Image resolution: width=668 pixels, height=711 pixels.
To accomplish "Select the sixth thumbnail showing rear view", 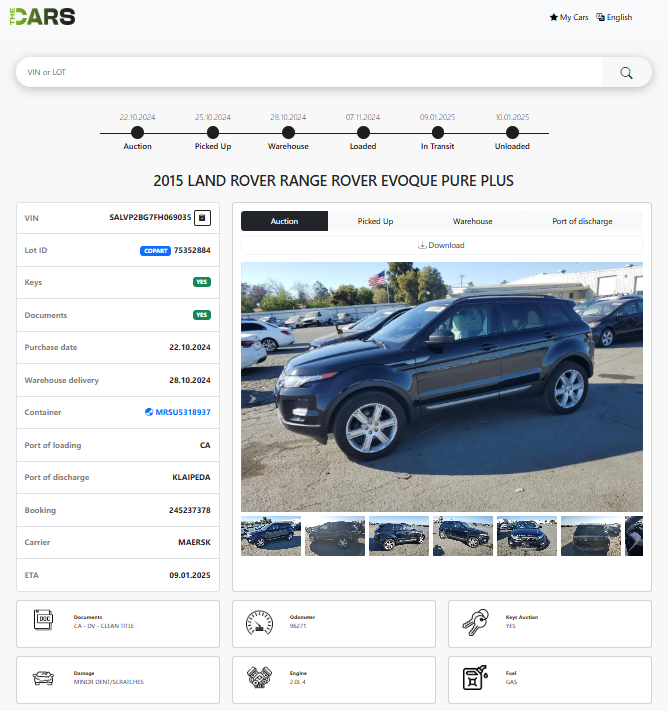I will pos(590,536).
